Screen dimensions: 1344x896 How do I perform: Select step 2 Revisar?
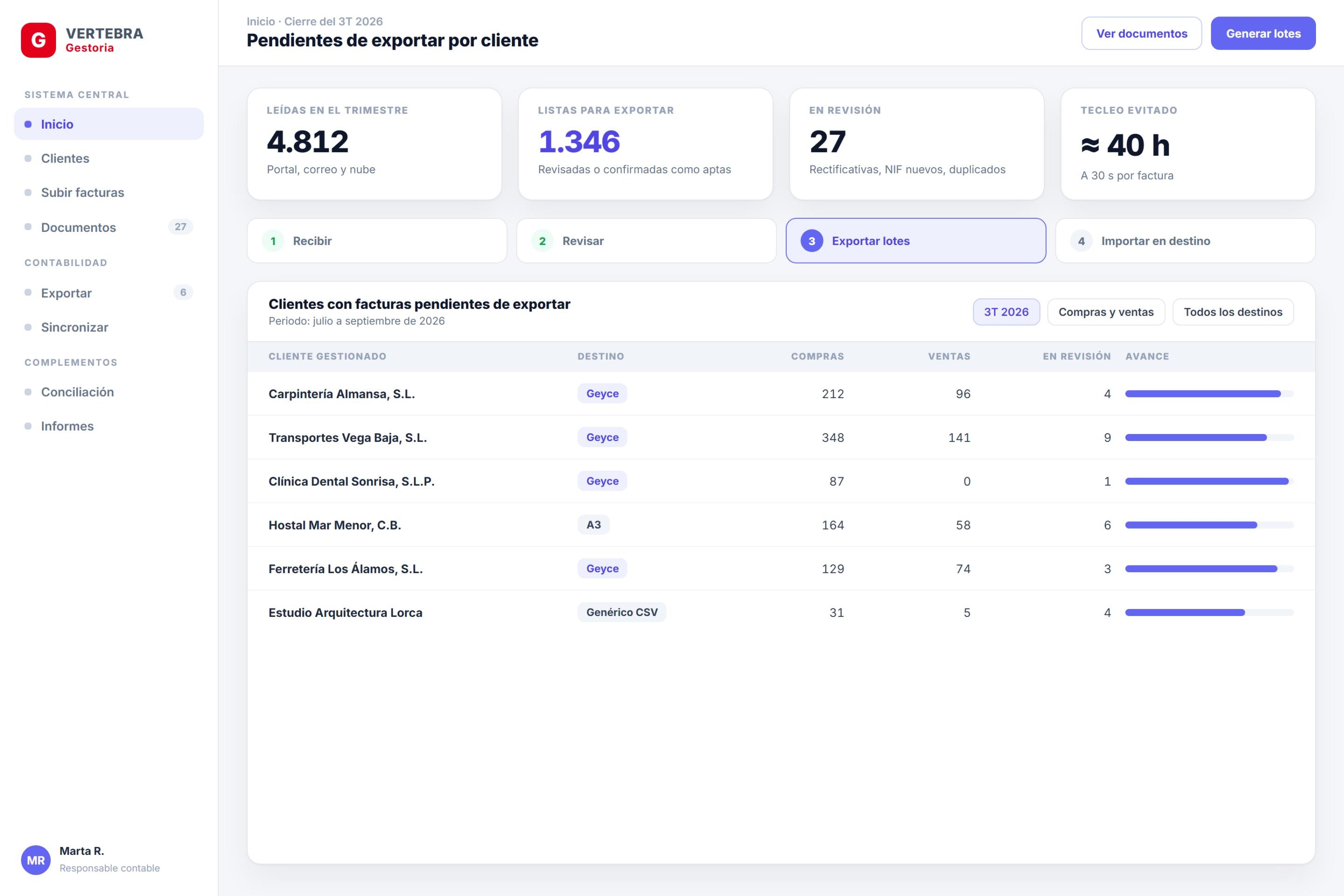(646, 241)
